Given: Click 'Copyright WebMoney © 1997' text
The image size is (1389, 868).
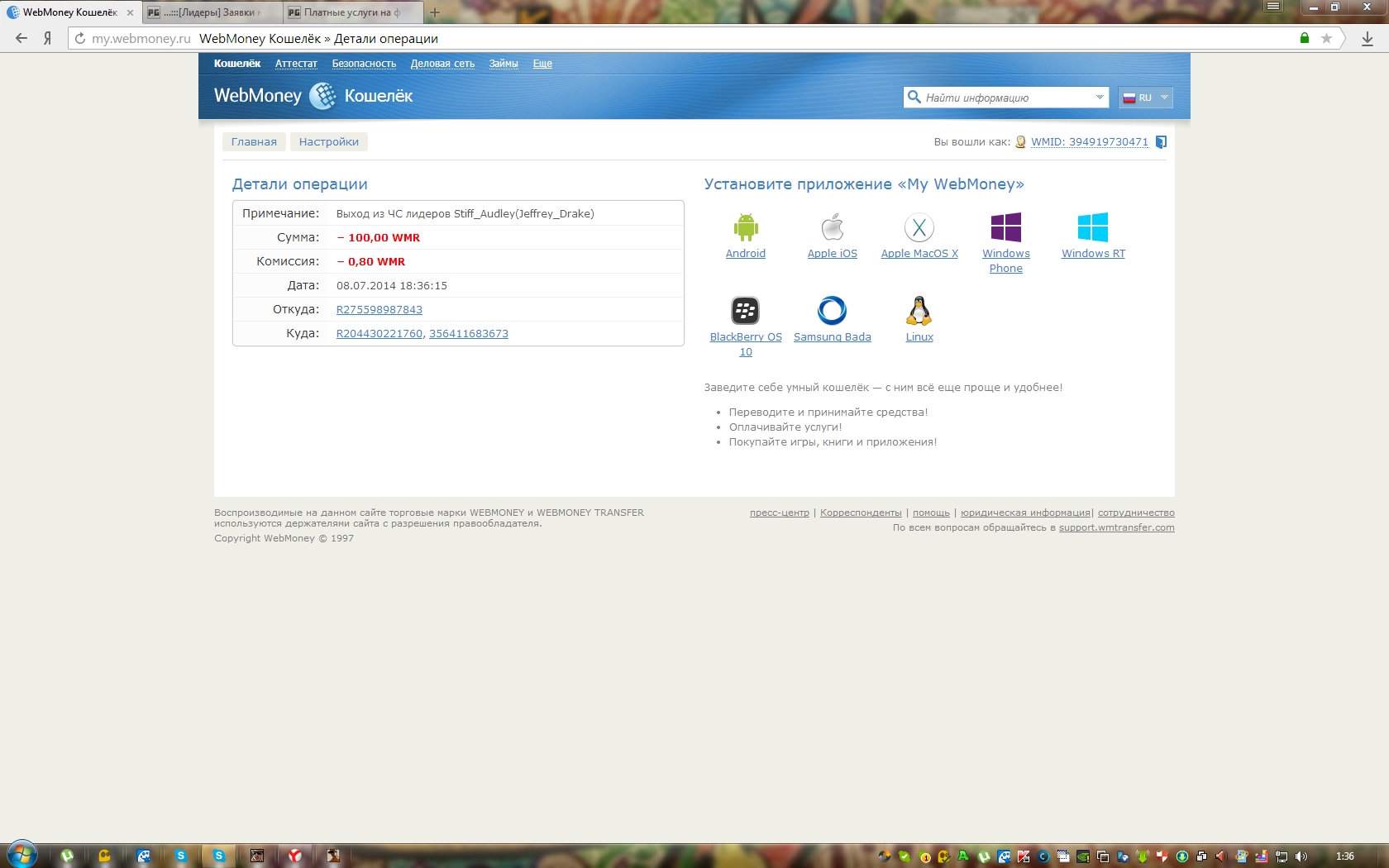Looking at the screenshot, I should 284,539.
